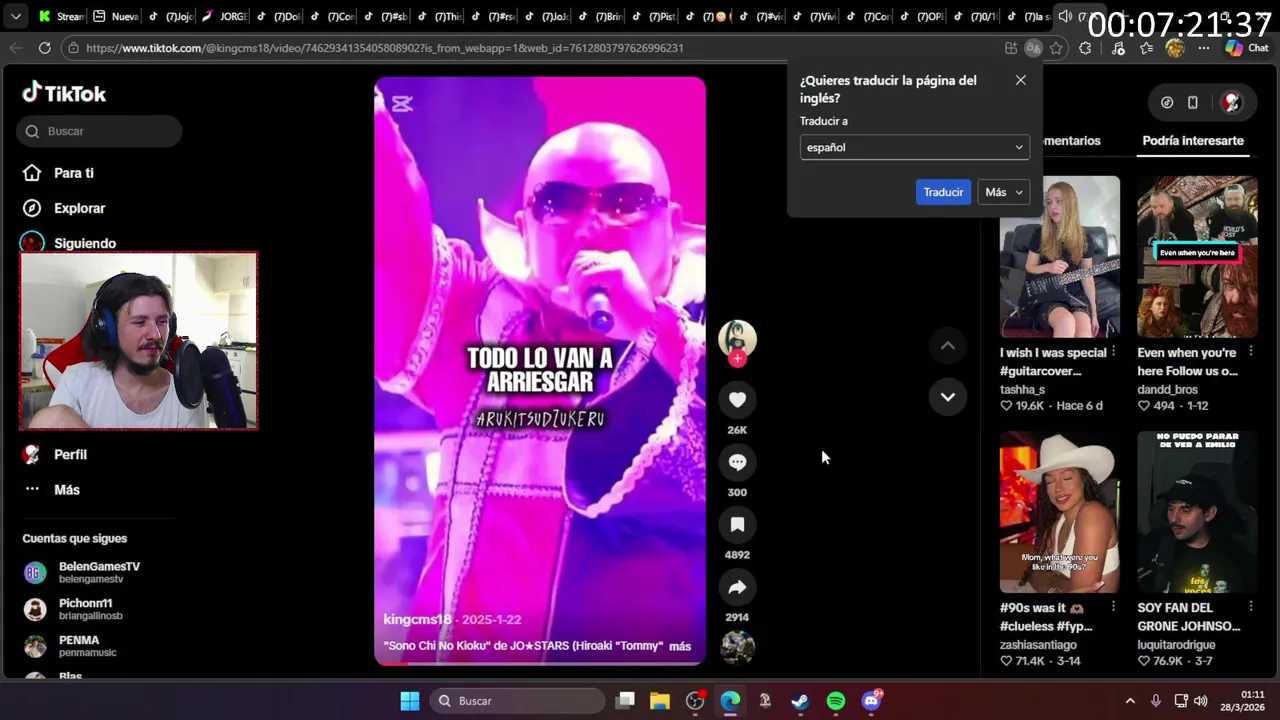Screen dimensions: 1280x720
Task: Open the profile avatar in TikTok header
Action: coord(1232,102)
